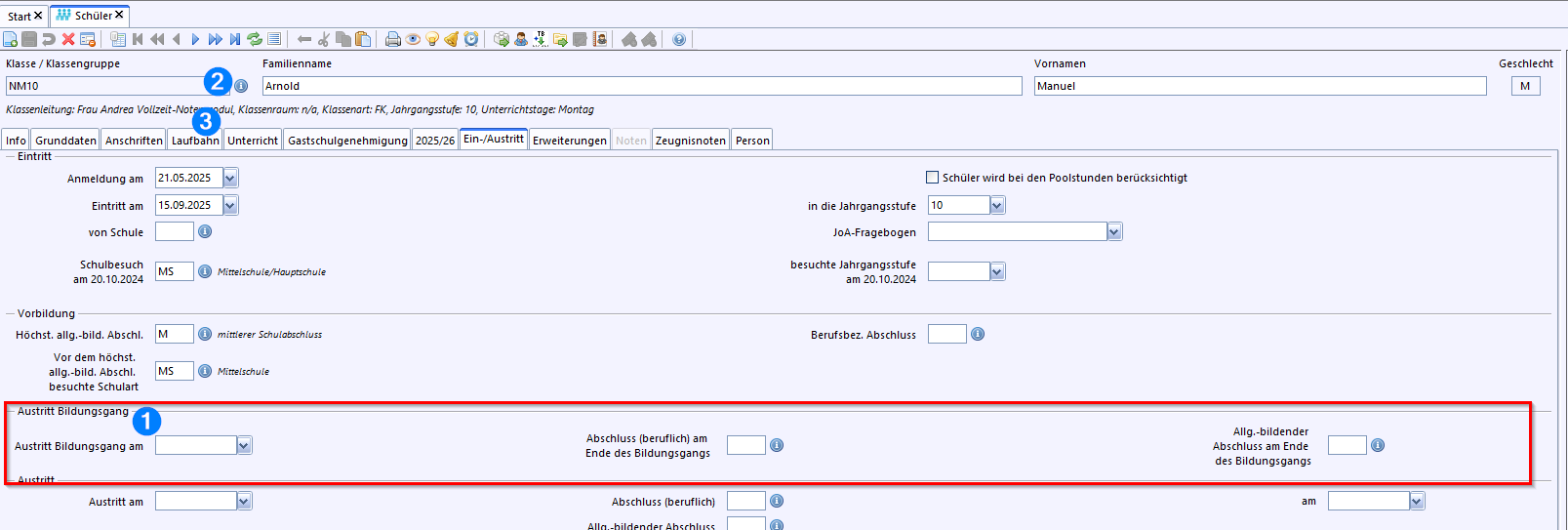Open the Zeugnisnoten tab
Image resolution: width=1568 pixels, height=530 pixels.
click(690, 141)
